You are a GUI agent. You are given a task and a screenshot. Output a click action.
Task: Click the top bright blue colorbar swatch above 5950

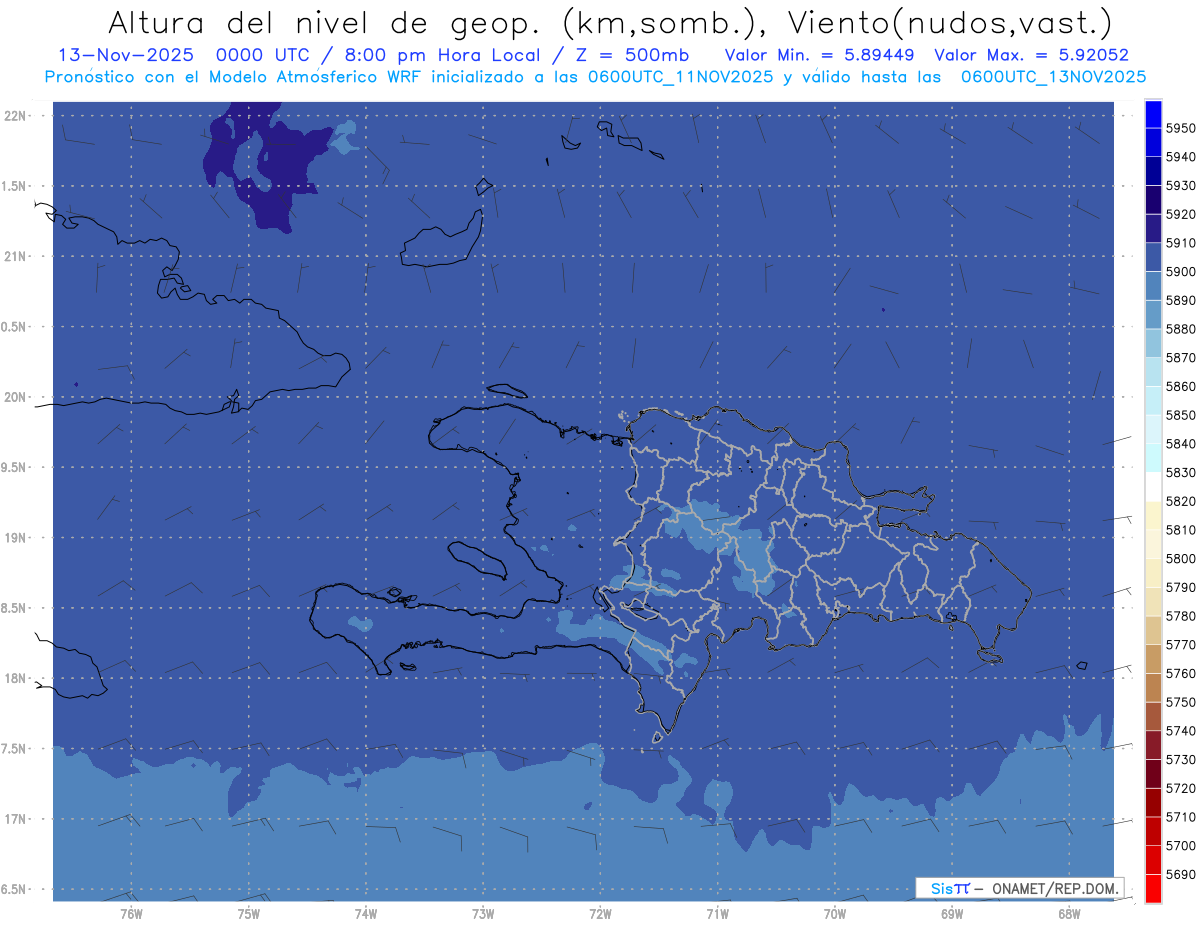1153,114
